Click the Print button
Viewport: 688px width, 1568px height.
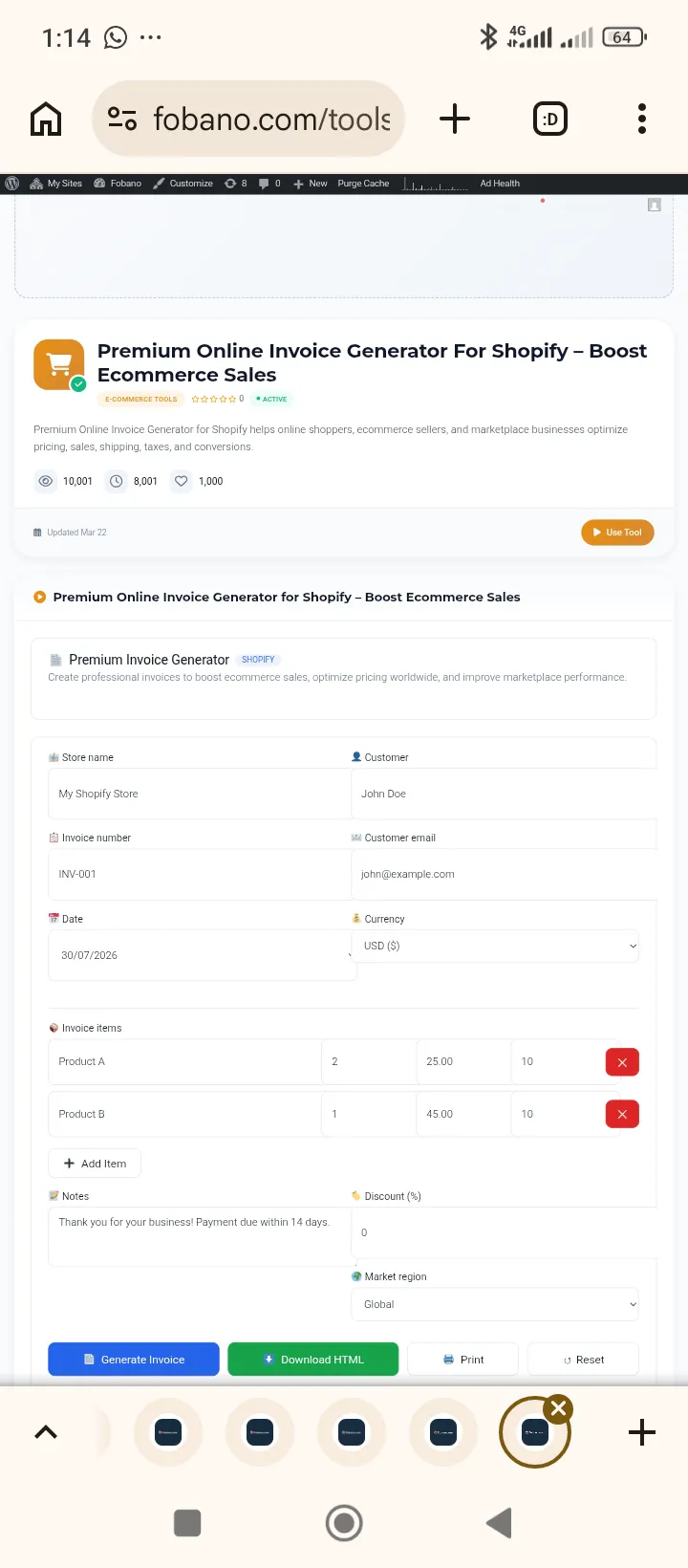462,1360
